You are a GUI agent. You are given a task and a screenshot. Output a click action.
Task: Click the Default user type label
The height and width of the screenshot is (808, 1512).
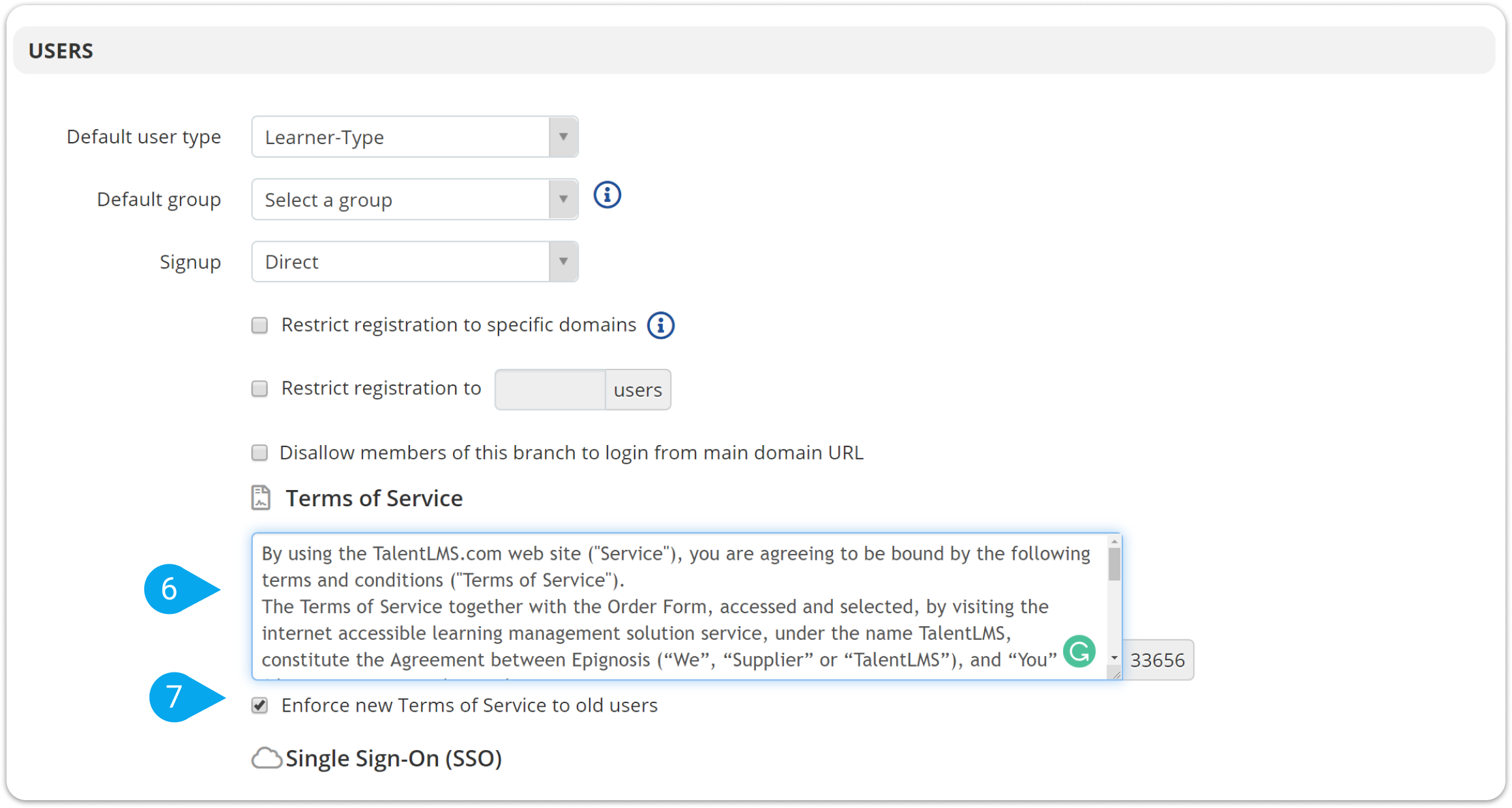point(143,137)
